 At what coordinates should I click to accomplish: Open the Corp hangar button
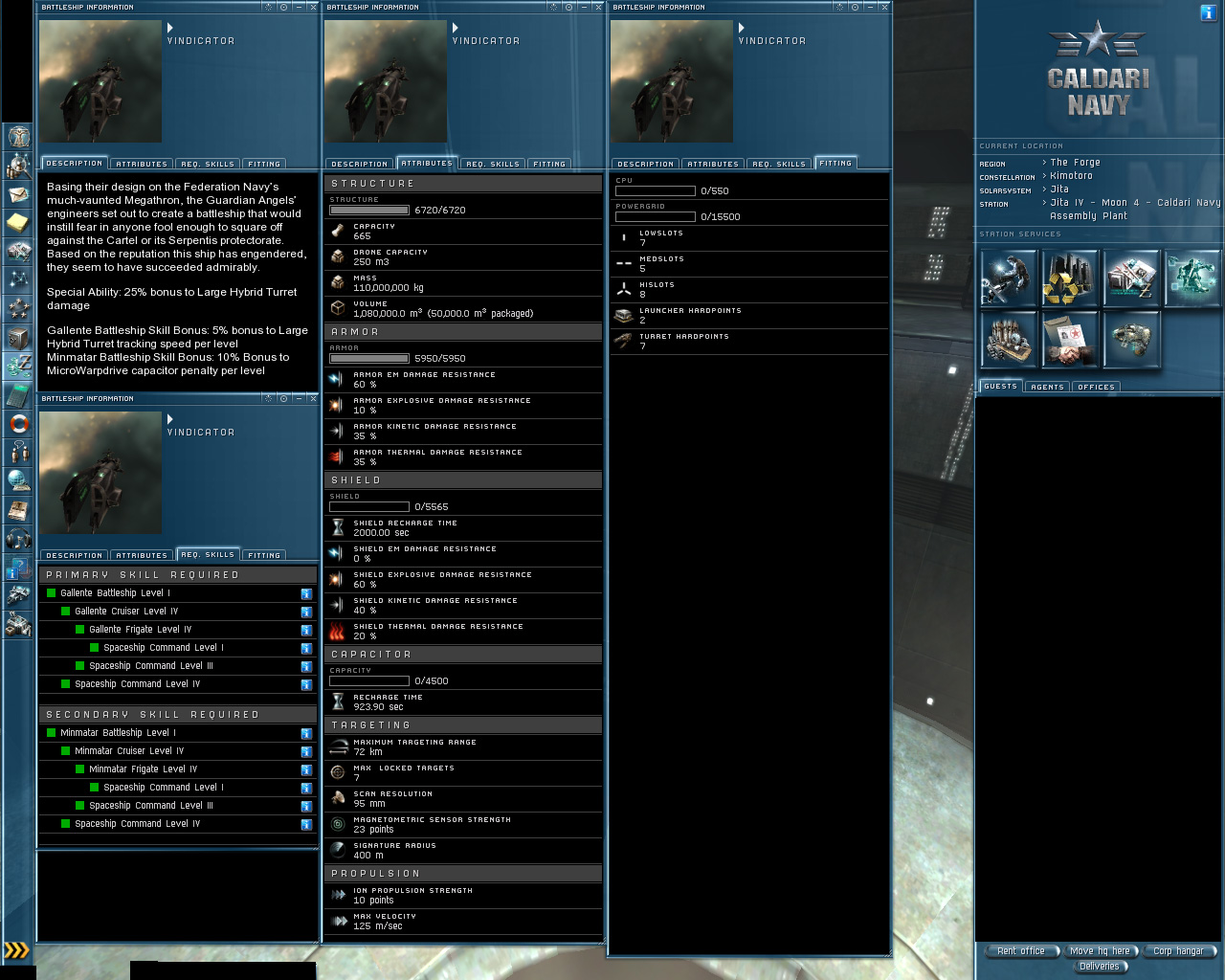[1178, 951]
